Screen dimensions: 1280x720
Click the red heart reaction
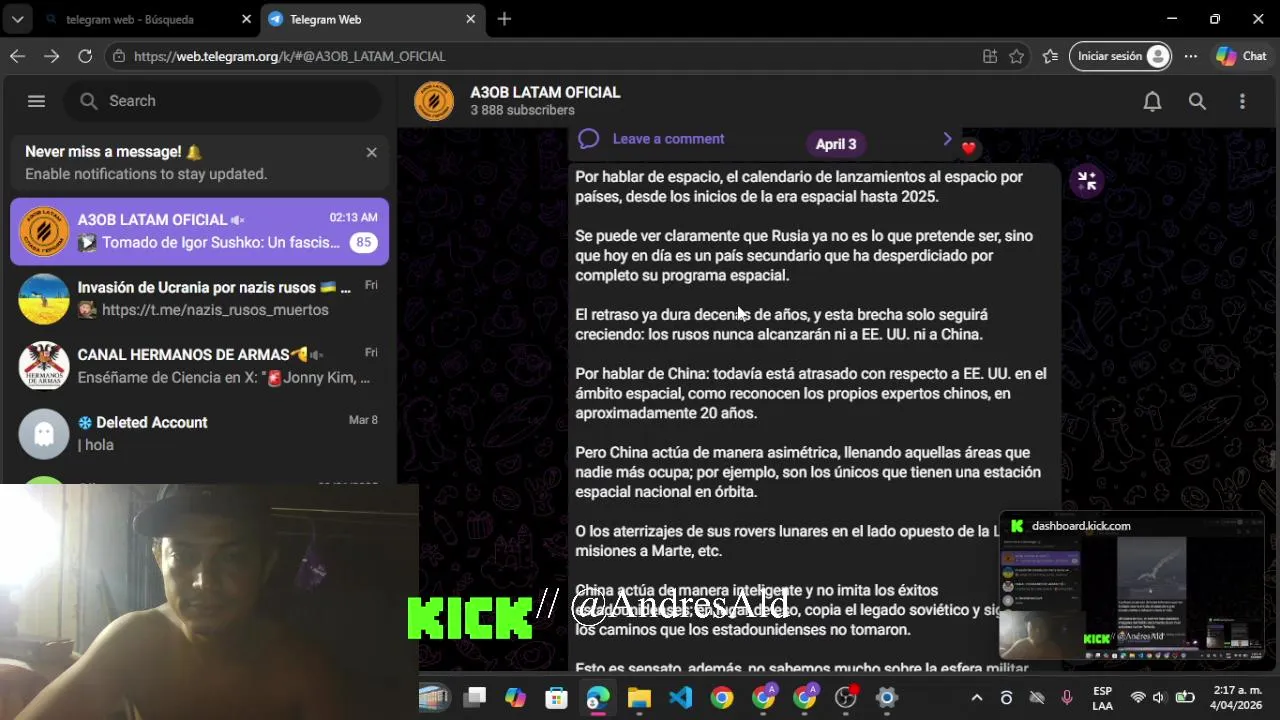tap(968, 149)
